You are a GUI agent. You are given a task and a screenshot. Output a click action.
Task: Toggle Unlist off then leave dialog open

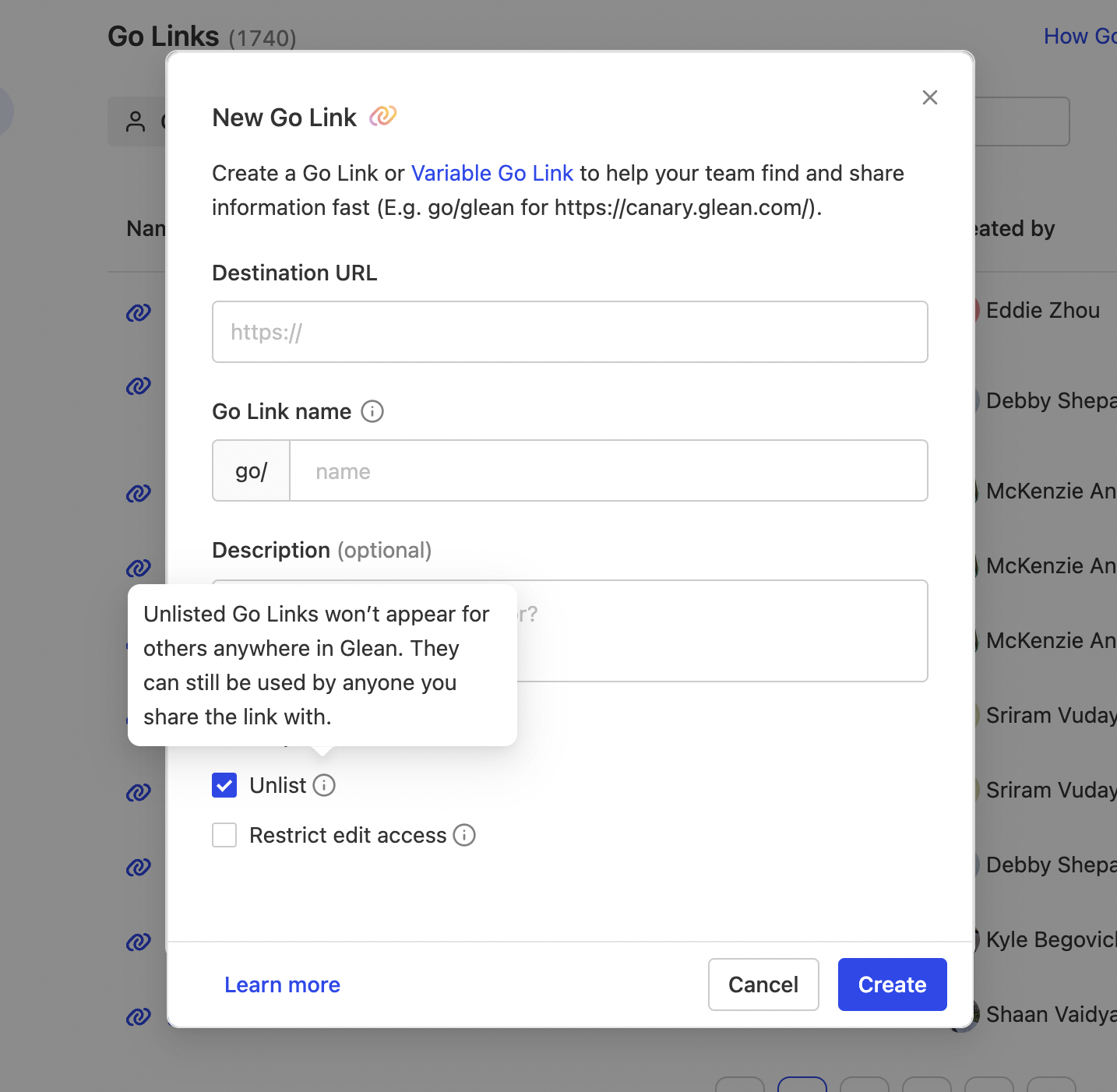click(224, 785)
